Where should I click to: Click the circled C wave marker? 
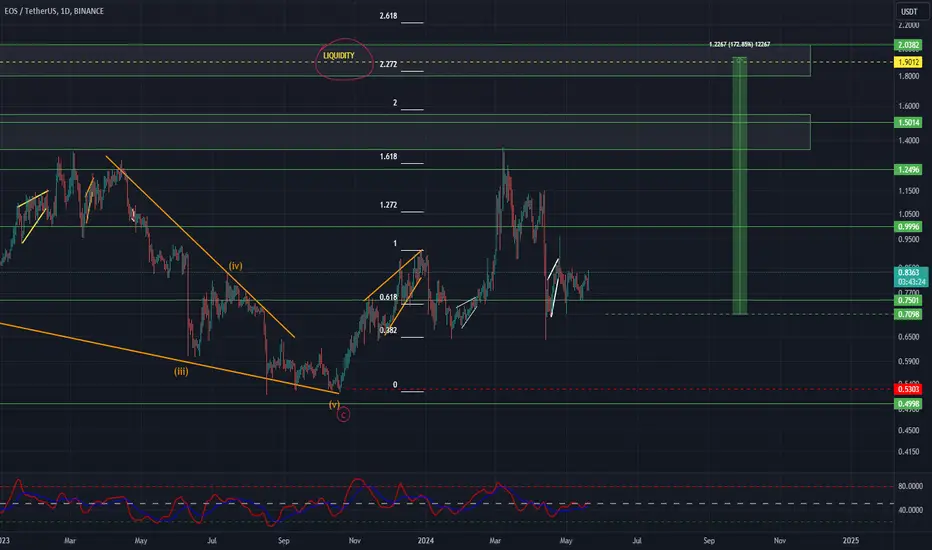tap(344, 415)
